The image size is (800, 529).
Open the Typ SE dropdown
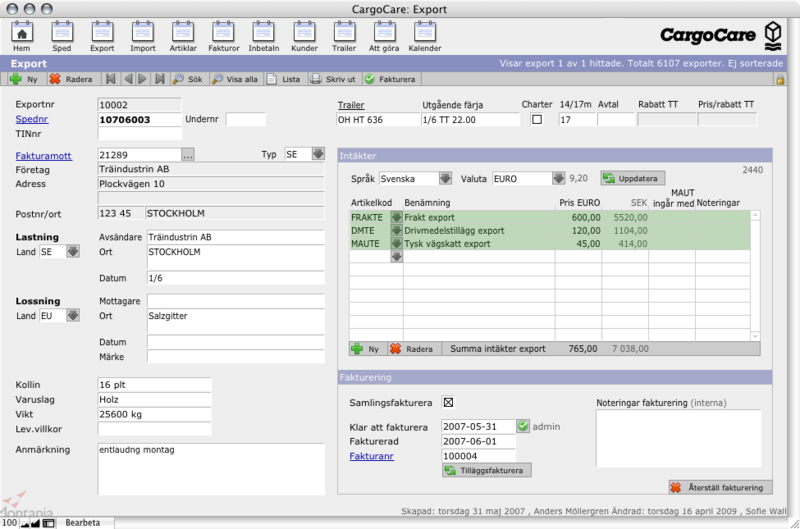318,154
